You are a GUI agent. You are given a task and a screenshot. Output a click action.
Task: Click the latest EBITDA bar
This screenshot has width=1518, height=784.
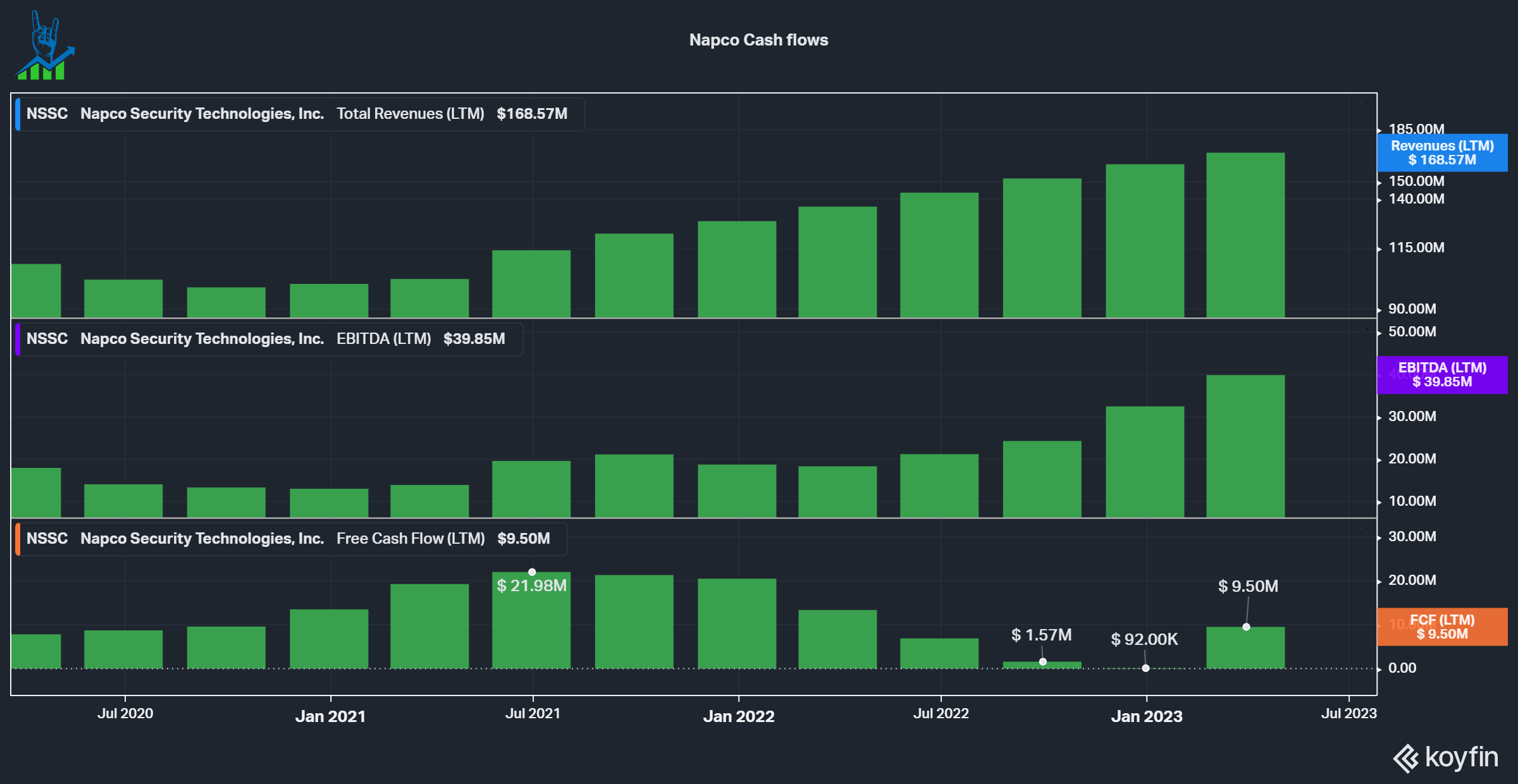pyautogui.click(x=1245, y=446)
